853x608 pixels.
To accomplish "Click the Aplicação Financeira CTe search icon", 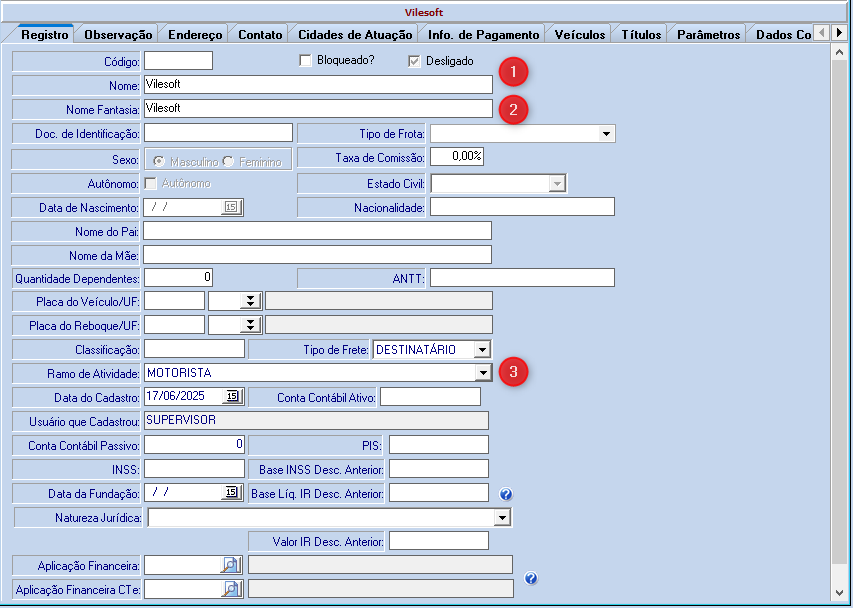I will (231, 589).
